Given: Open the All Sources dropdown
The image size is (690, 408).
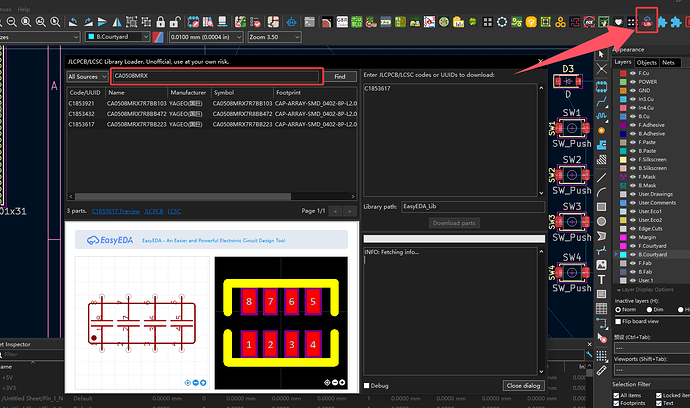Looking at the screenshot, I should [x=87, y=77].
